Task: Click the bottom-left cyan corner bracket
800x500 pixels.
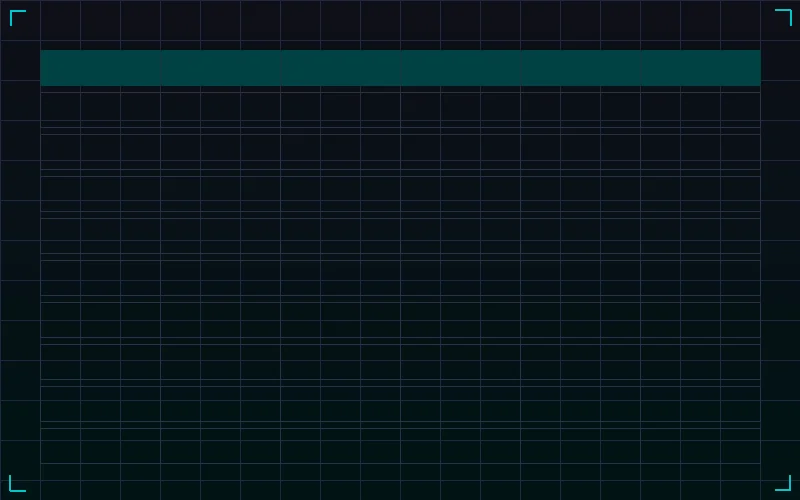Action: 17,483
